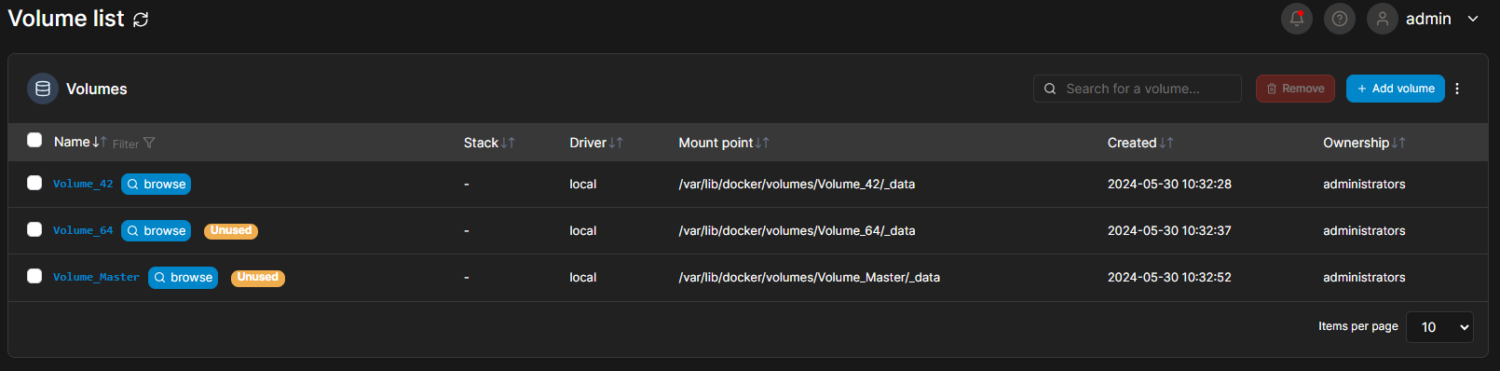Refresh the Volume list with reload icon

(141, 19)
